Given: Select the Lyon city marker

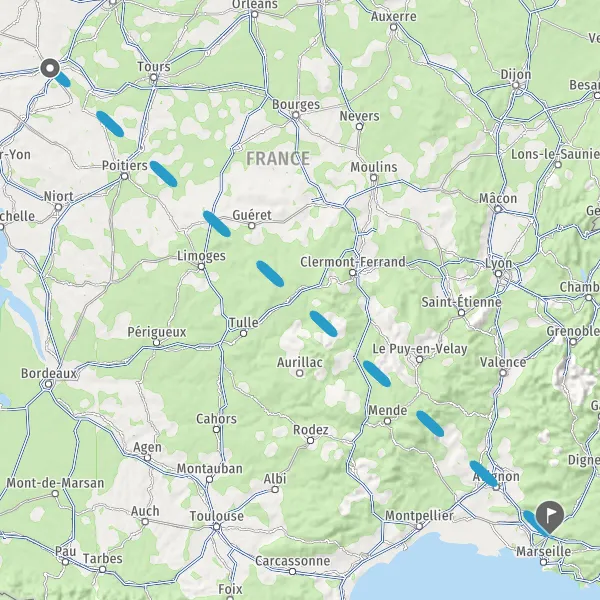Looking at the screenshot, I should (x=498, y=274).
